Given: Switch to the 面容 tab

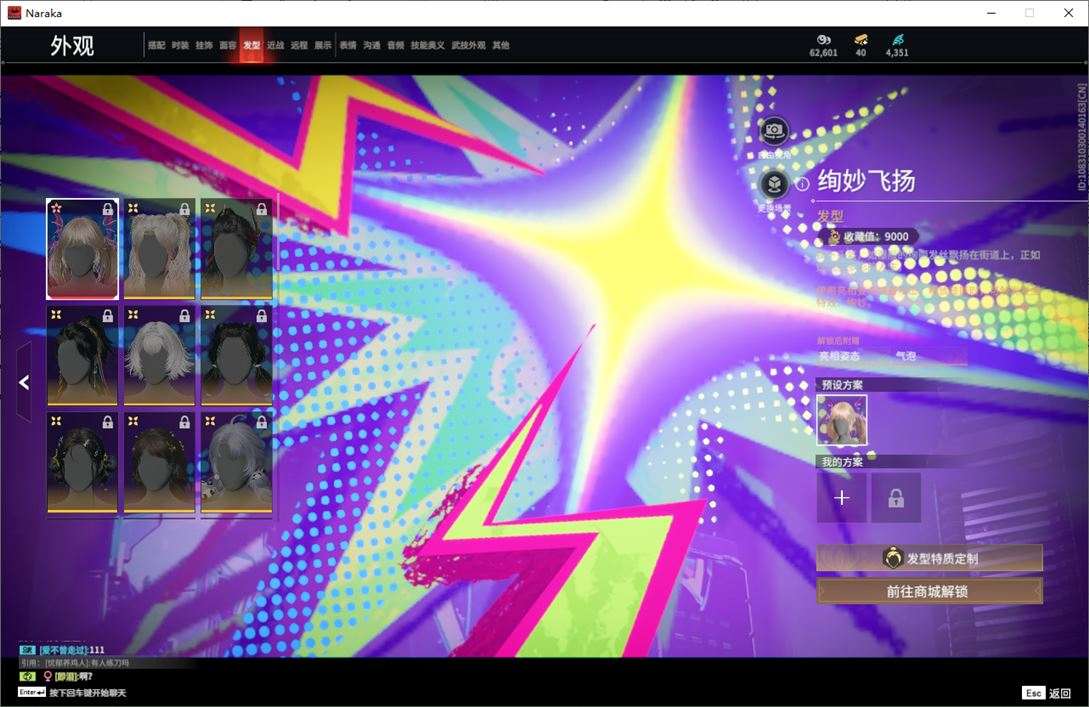Looking at the screenshot, I should click(x=228, y=45).
